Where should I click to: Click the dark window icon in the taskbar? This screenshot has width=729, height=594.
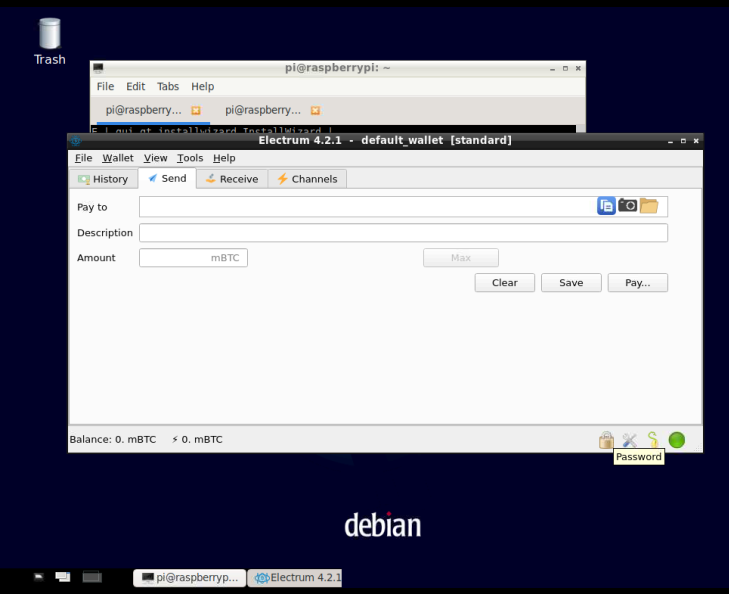pos(92,577)
